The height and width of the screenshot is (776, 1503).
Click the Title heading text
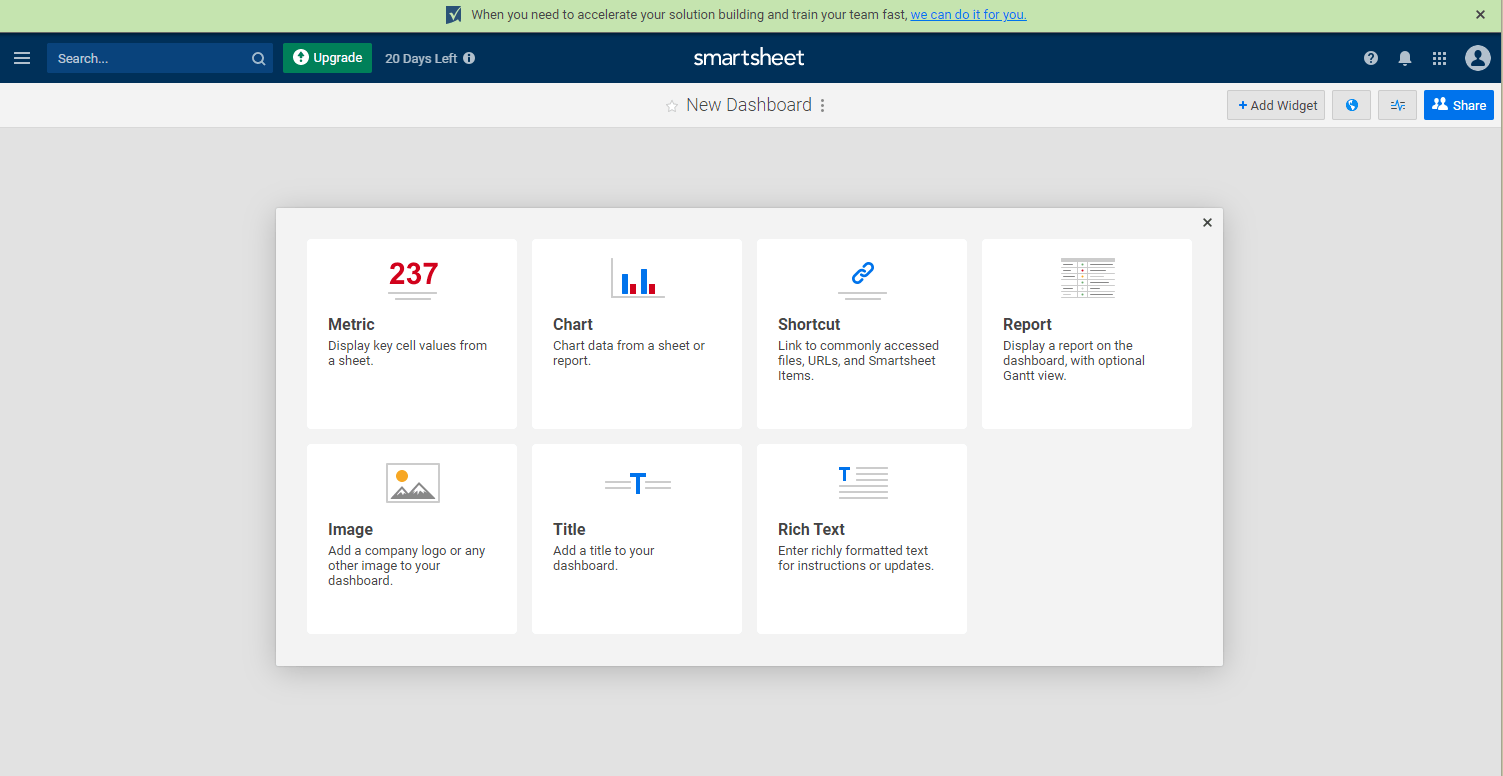(x=569, y=530)
